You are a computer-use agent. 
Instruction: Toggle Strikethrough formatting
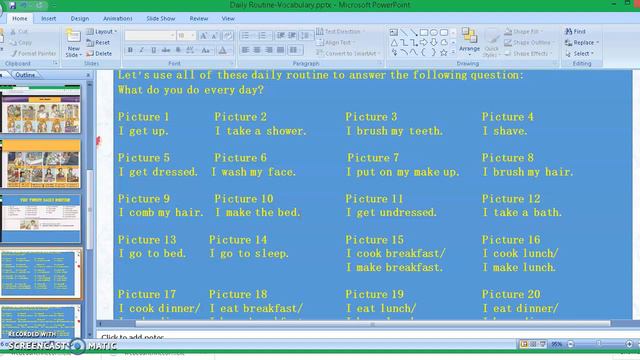pyautogui.click(x=166, y=50)
